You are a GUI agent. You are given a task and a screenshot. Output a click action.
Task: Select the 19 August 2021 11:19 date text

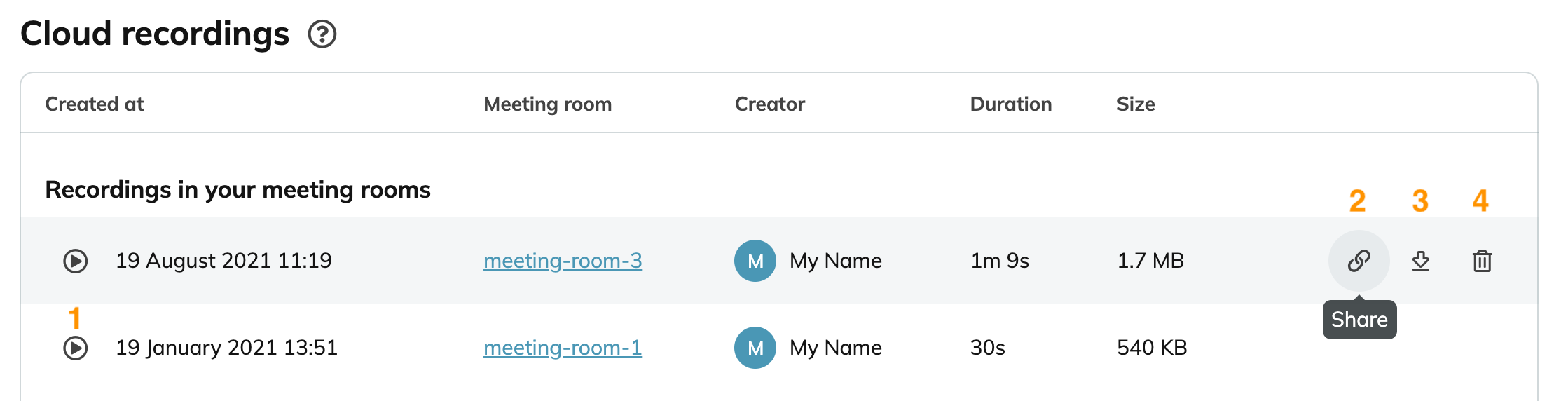pos(223,261)
